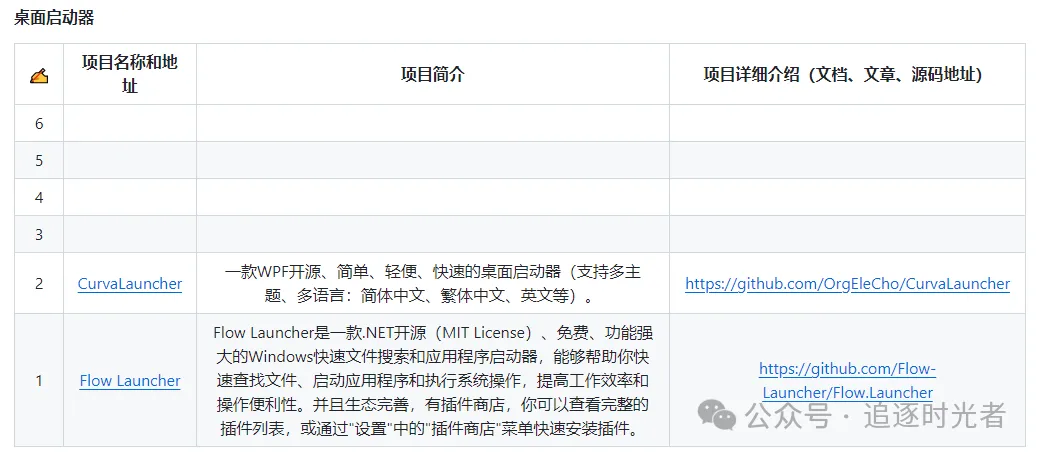Open the Flow Launcher project link
Viewport: 1040px width, 458px height.
click(x=130, y=380)
